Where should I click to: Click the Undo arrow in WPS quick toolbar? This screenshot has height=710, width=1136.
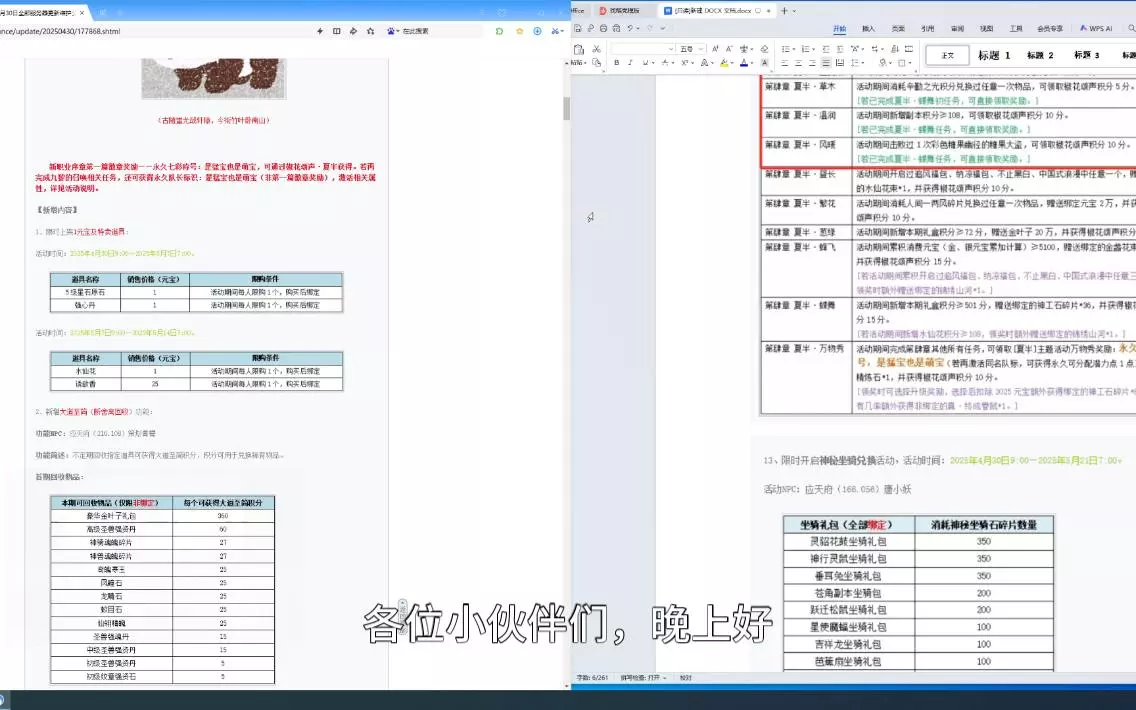[630, 28]
